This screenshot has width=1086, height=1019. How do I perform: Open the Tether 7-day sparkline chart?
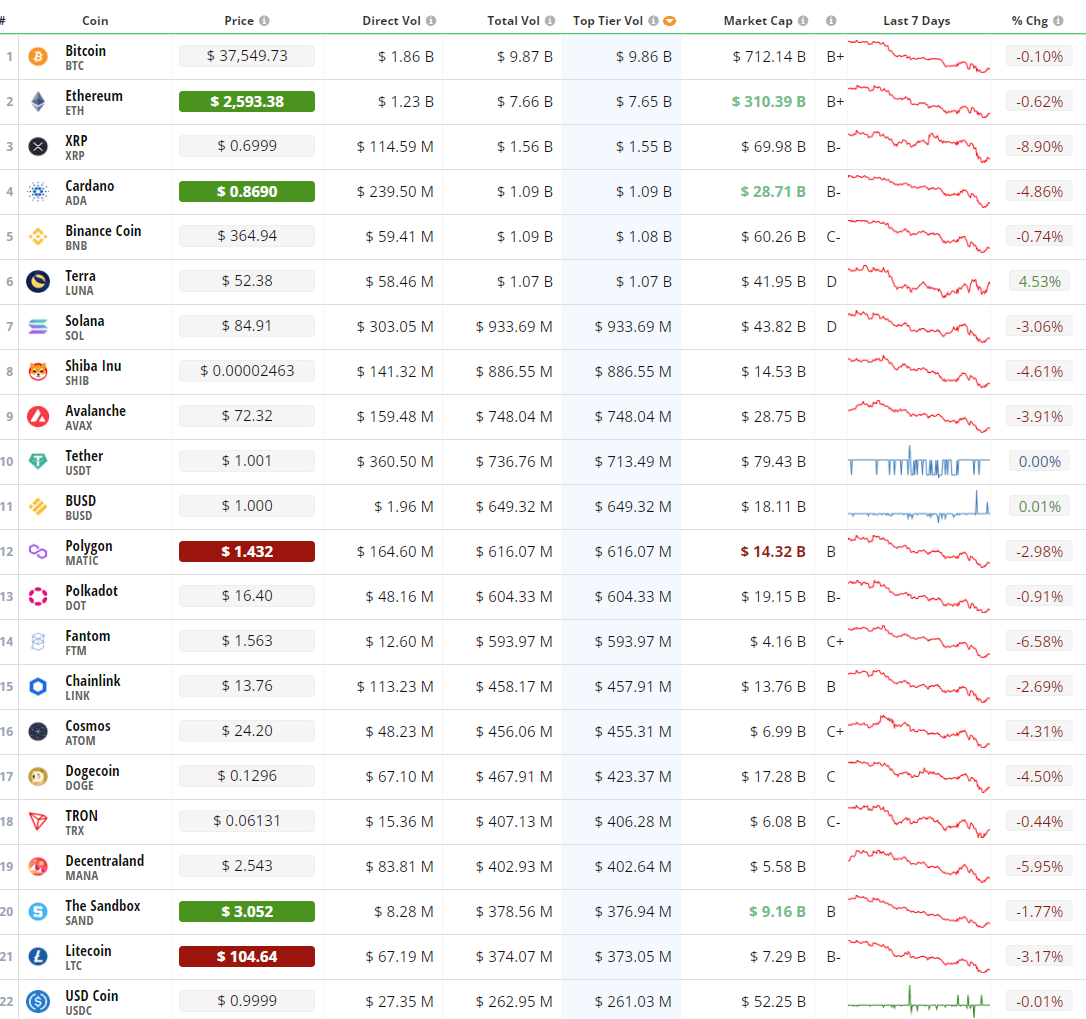[918, 463]
